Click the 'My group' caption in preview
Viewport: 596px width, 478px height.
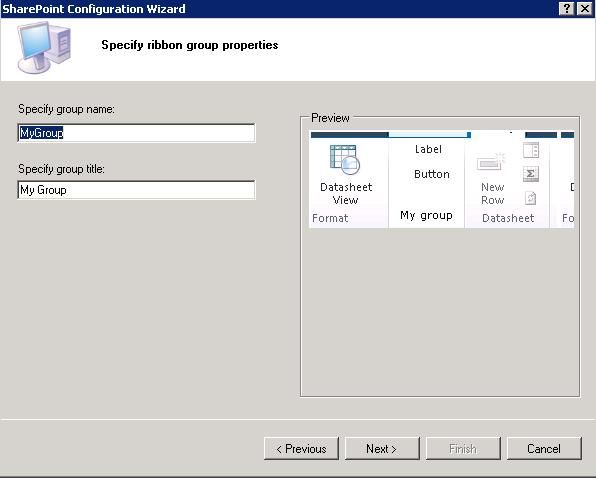tap(426, 215)
